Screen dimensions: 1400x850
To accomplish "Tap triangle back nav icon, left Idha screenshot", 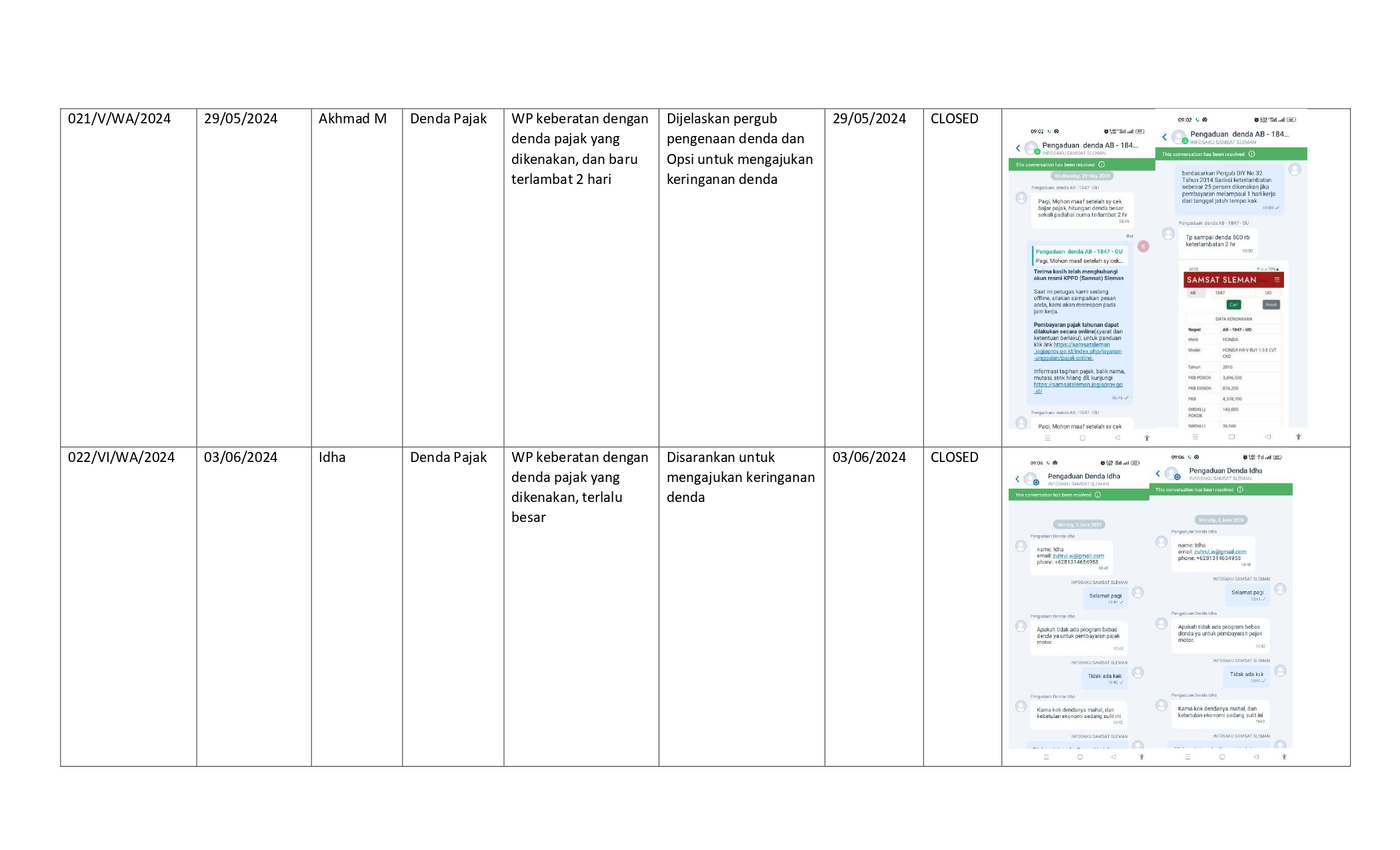I will click(x=1113, y=757).
